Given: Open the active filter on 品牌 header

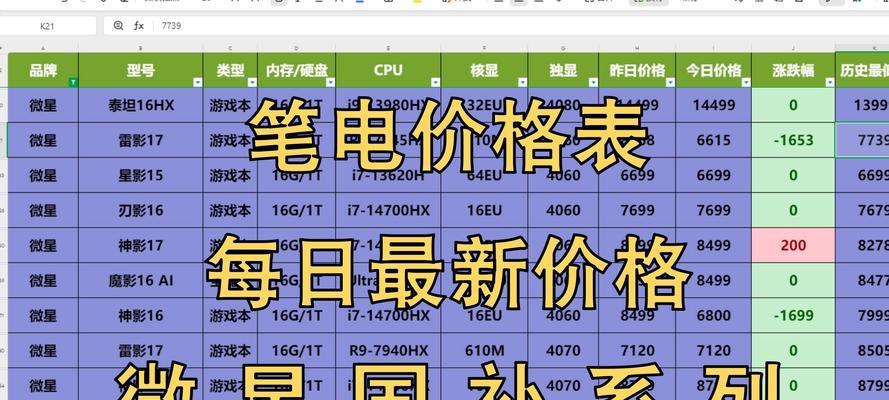Looking at the screenshot, I should tap(73, 83).
